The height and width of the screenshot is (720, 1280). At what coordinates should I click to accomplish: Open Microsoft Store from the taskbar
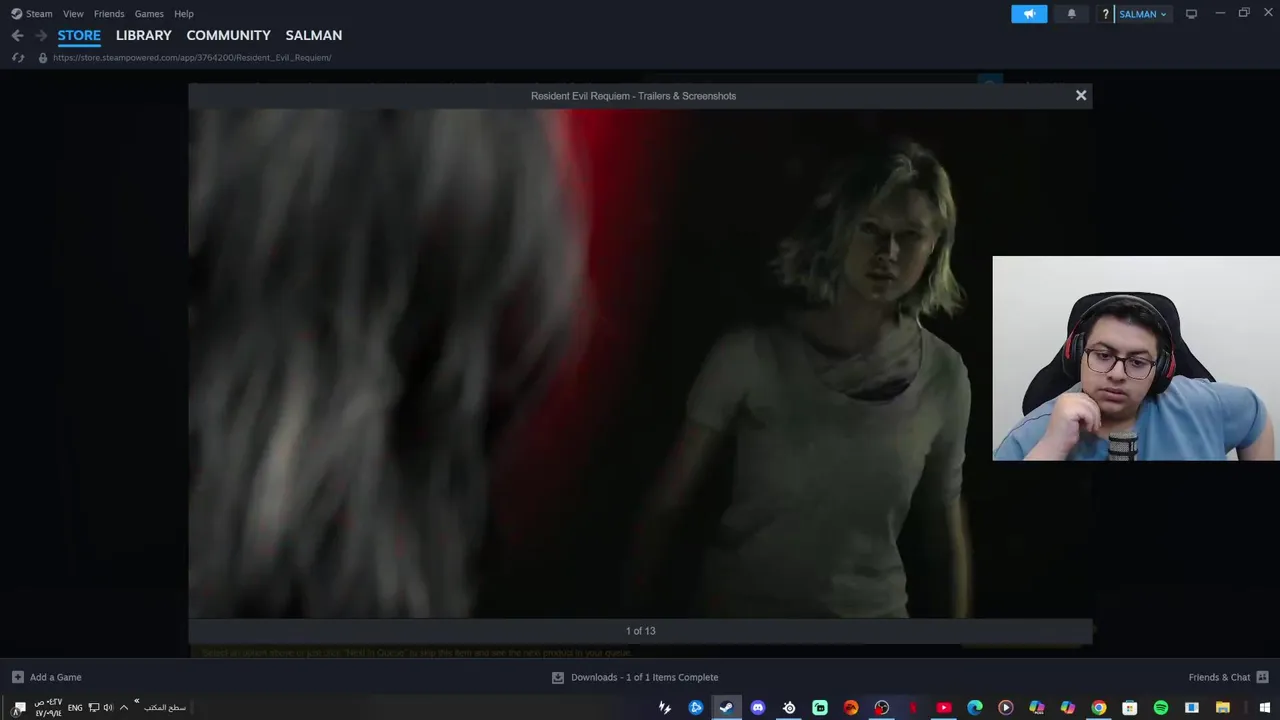point(1129,708)
